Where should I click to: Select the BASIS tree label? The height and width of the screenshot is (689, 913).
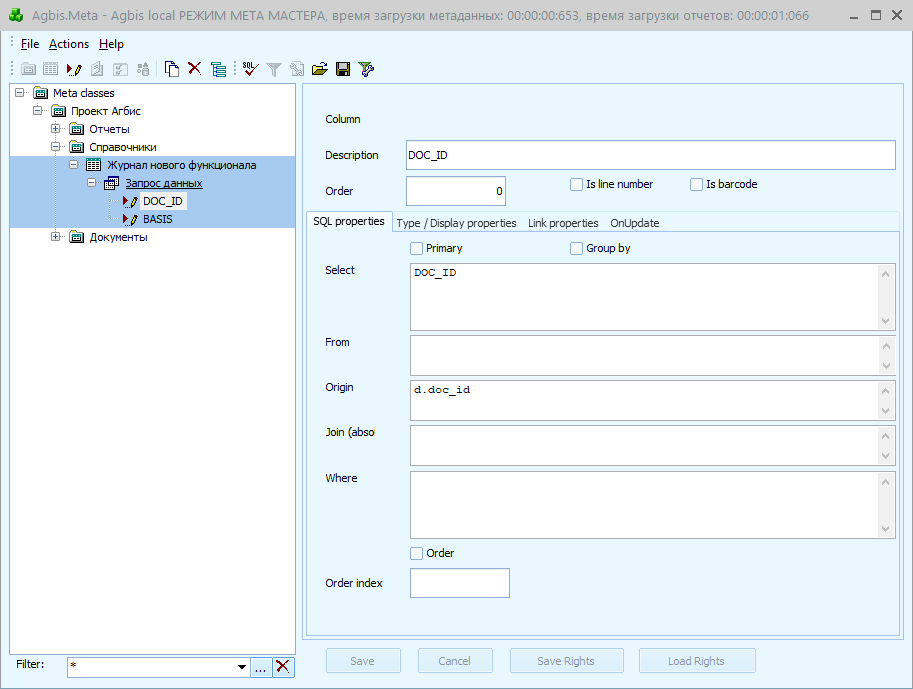pyautogui.click(x=158, y=220)
